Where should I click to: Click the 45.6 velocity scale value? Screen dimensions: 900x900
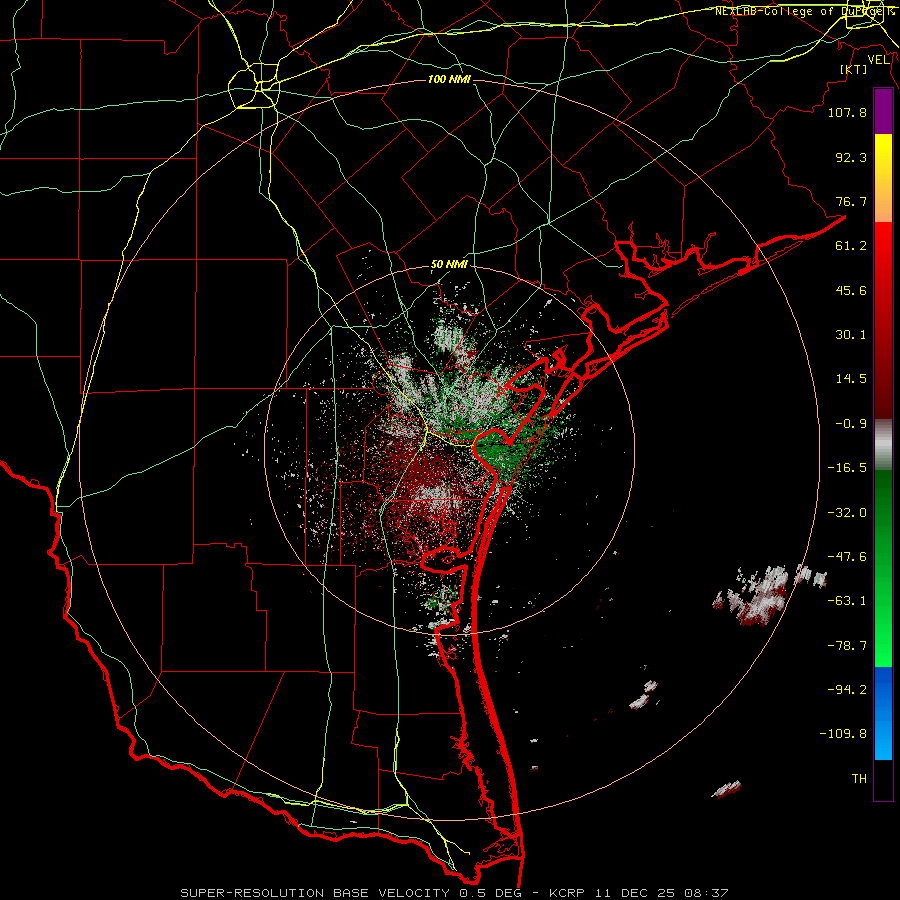click(851, 290)
